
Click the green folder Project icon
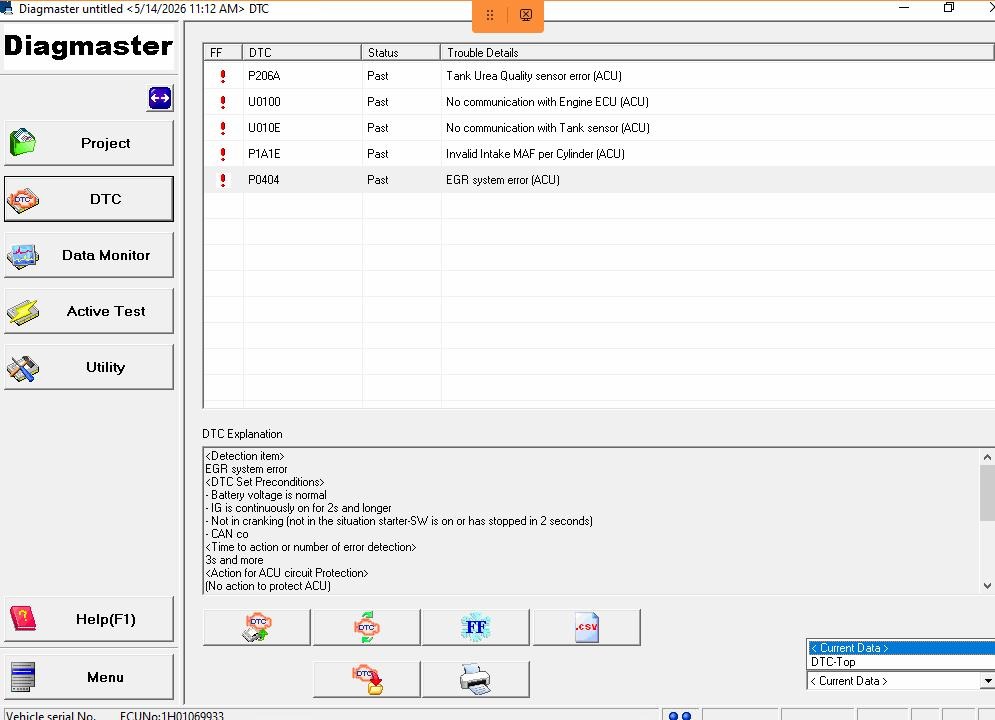coord(23,142)
